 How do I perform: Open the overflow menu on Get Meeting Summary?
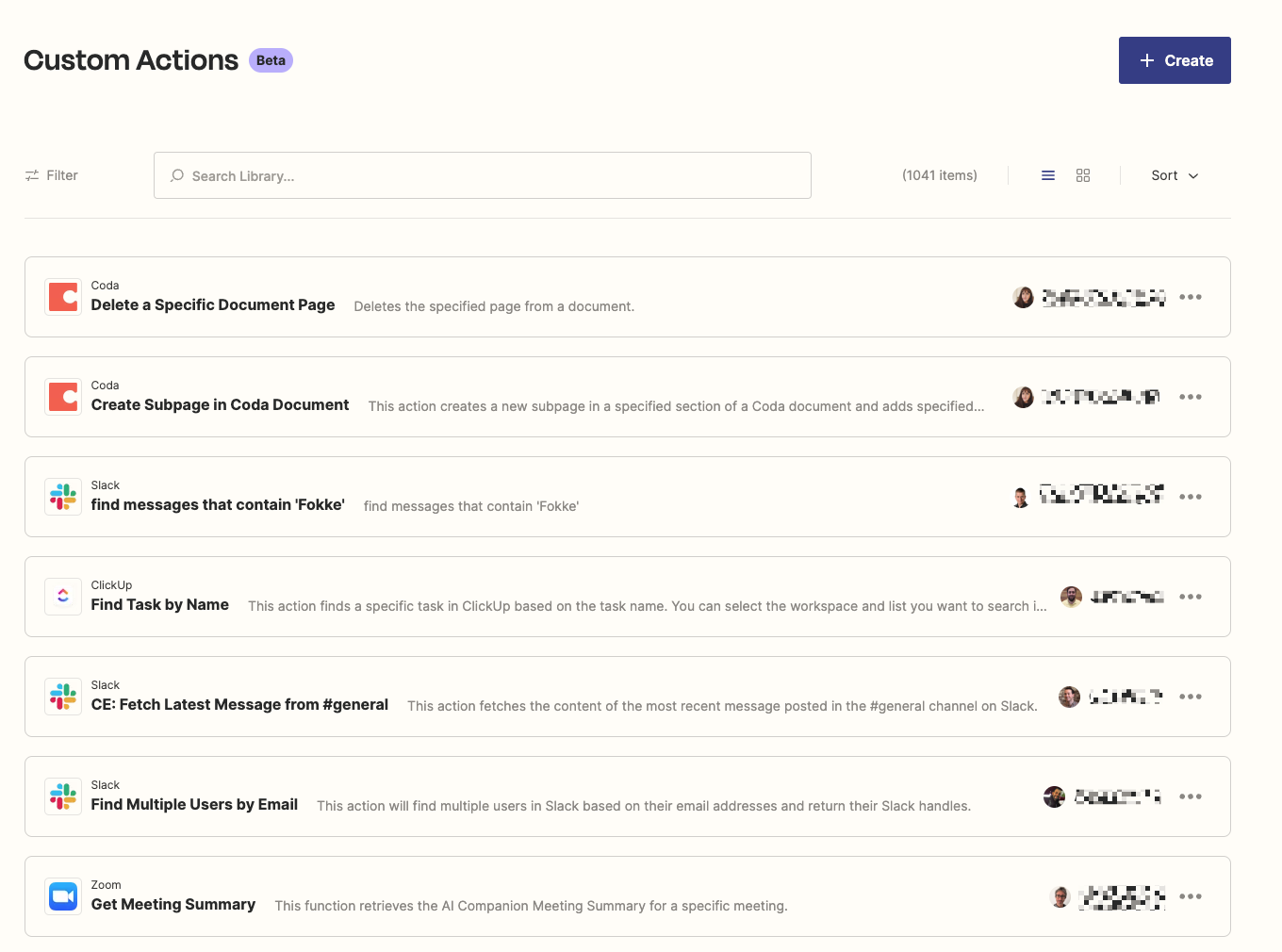pyautogui.click(x=1191, y=895)
